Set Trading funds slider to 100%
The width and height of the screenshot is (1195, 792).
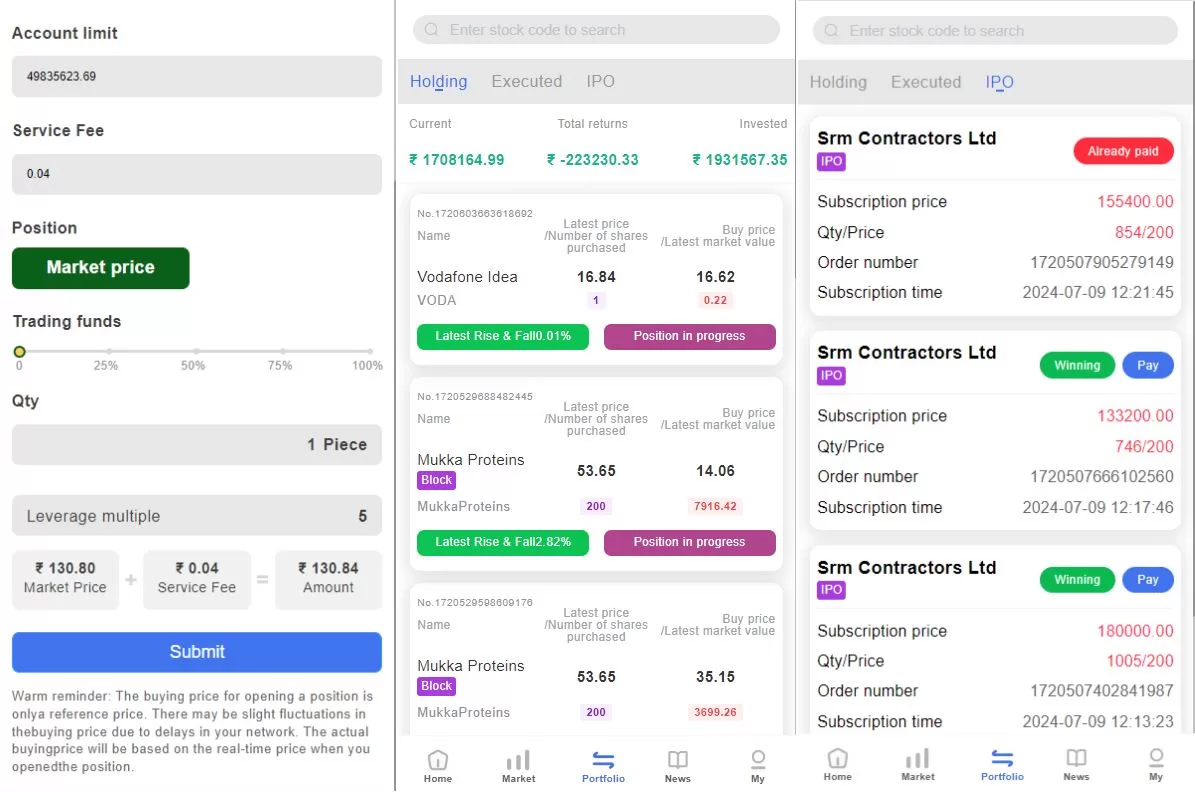coord(370,351)
